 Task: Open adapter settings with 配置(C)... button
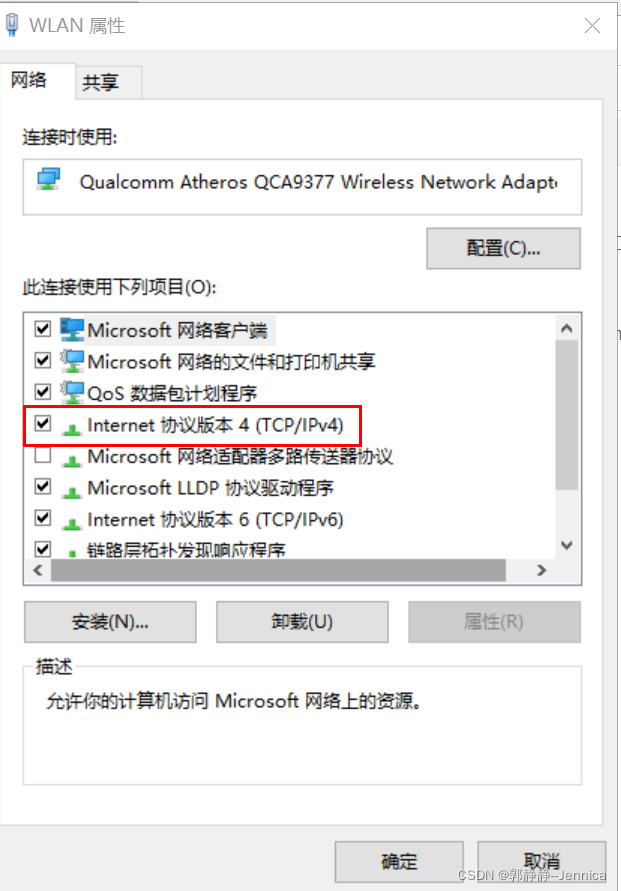tap(503, 248)
